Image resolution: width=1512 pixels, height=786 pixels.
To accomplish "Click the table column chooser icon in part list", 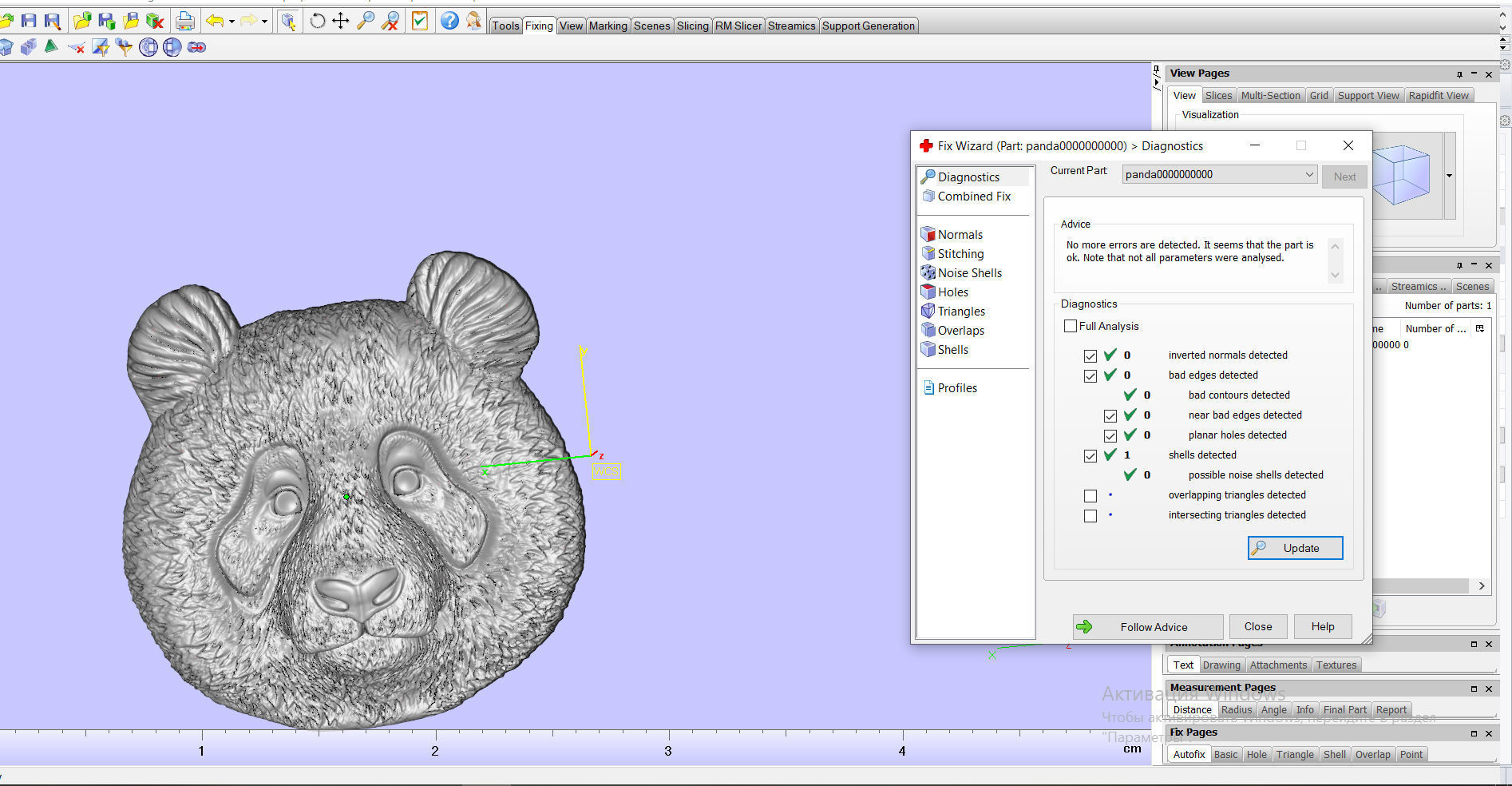I will (x=1480, y=328).
